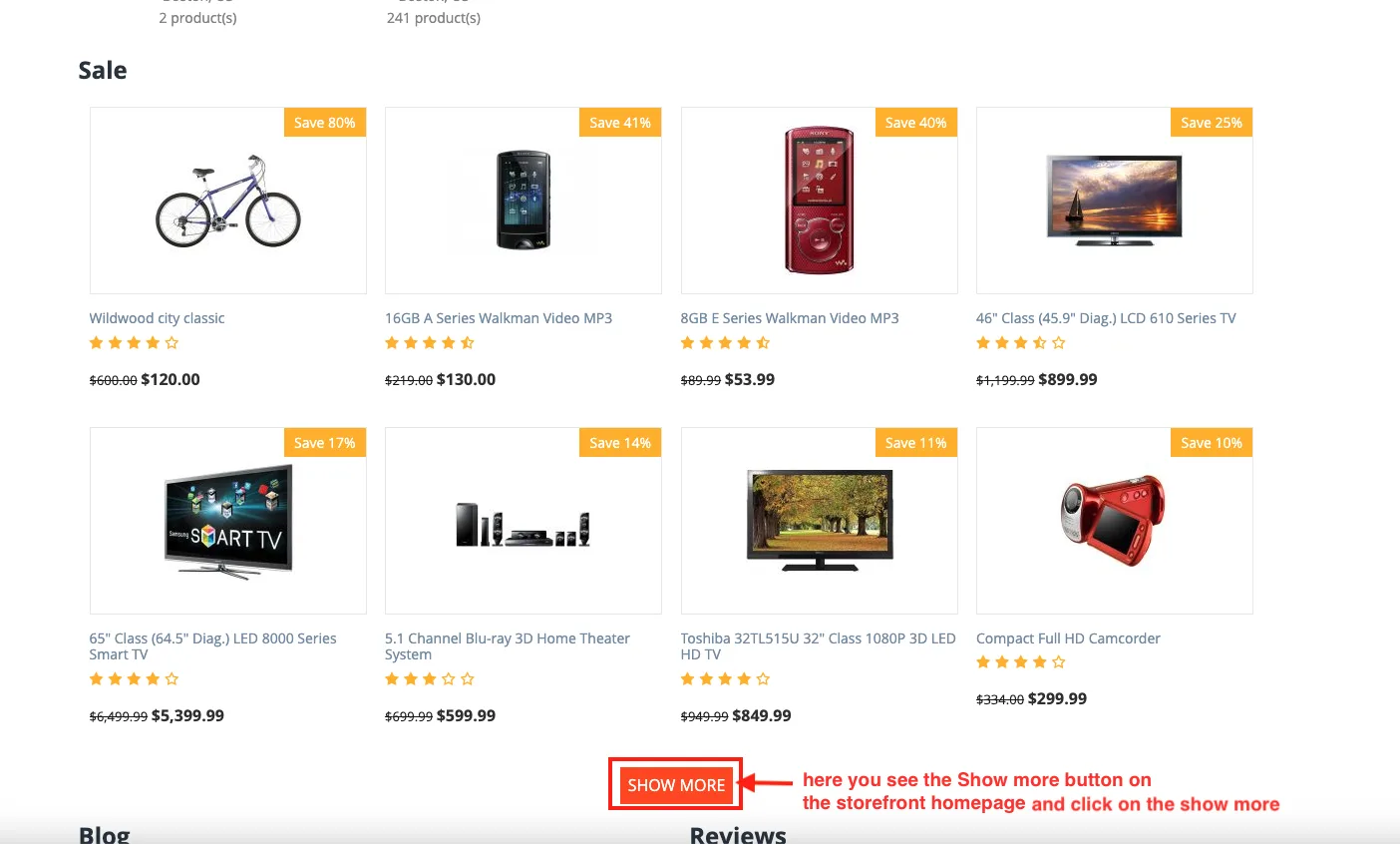Click star rating under Wildwood city classic
Image resolution: width=1400 pixels, height=844 pixels.
click(x=134, y=343)
